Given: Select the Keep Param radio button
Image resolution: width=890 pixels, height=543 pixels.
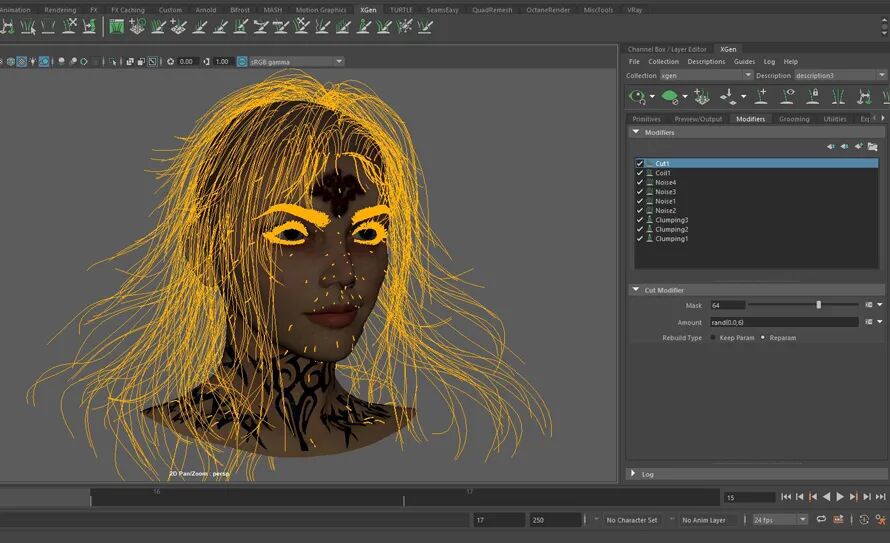Looking at the screenshot, I should tap(713, 338).
